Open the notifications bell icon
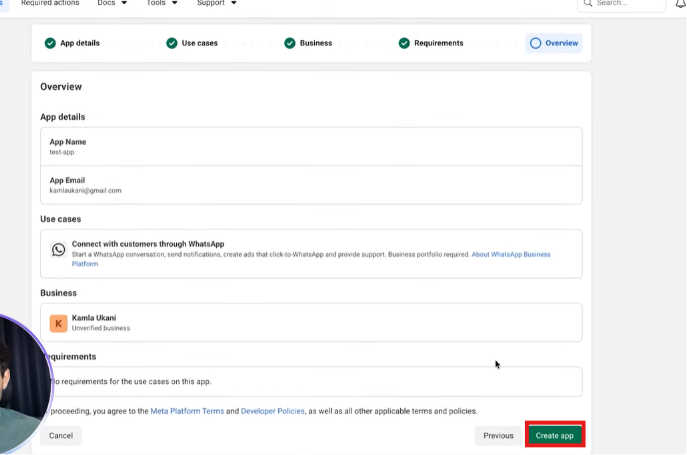The width and height of the screenshot is (687, 455). coord(680,4)
